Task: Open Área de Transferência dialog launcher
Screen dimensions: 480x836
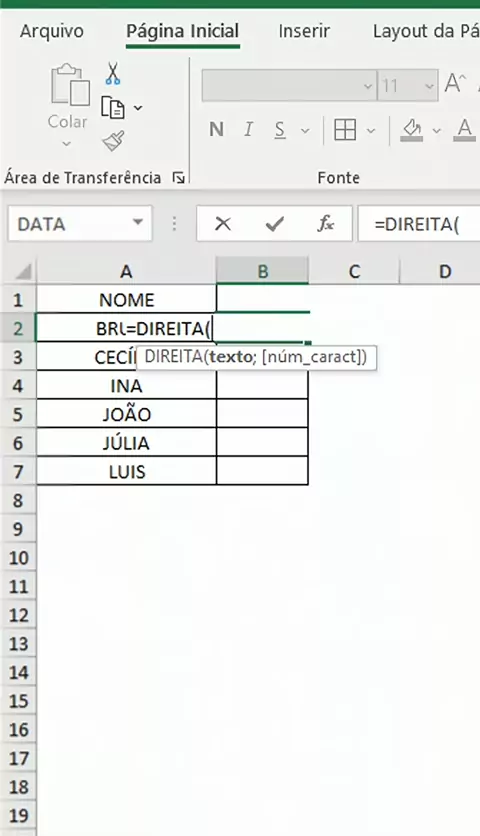Action: [179, 178]
